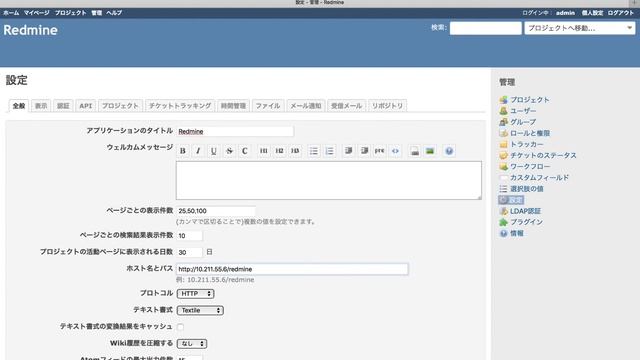Open LDAP認証 in the admin sidebar
Viewport: 640px width, 360px height.
pos(525,211)
